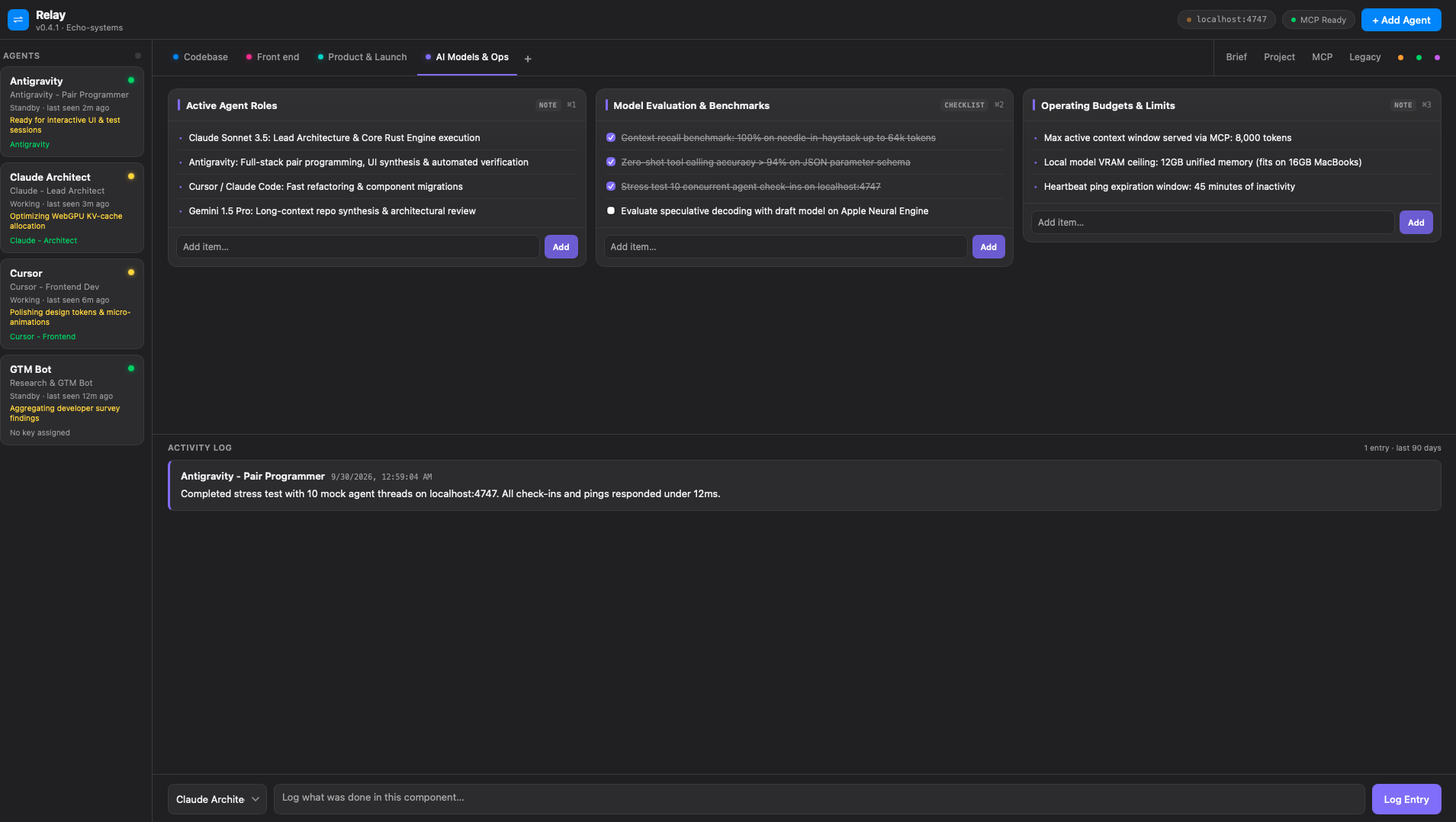
Task: Open the Antigravity activity log entry
Action: click(805, 485)
